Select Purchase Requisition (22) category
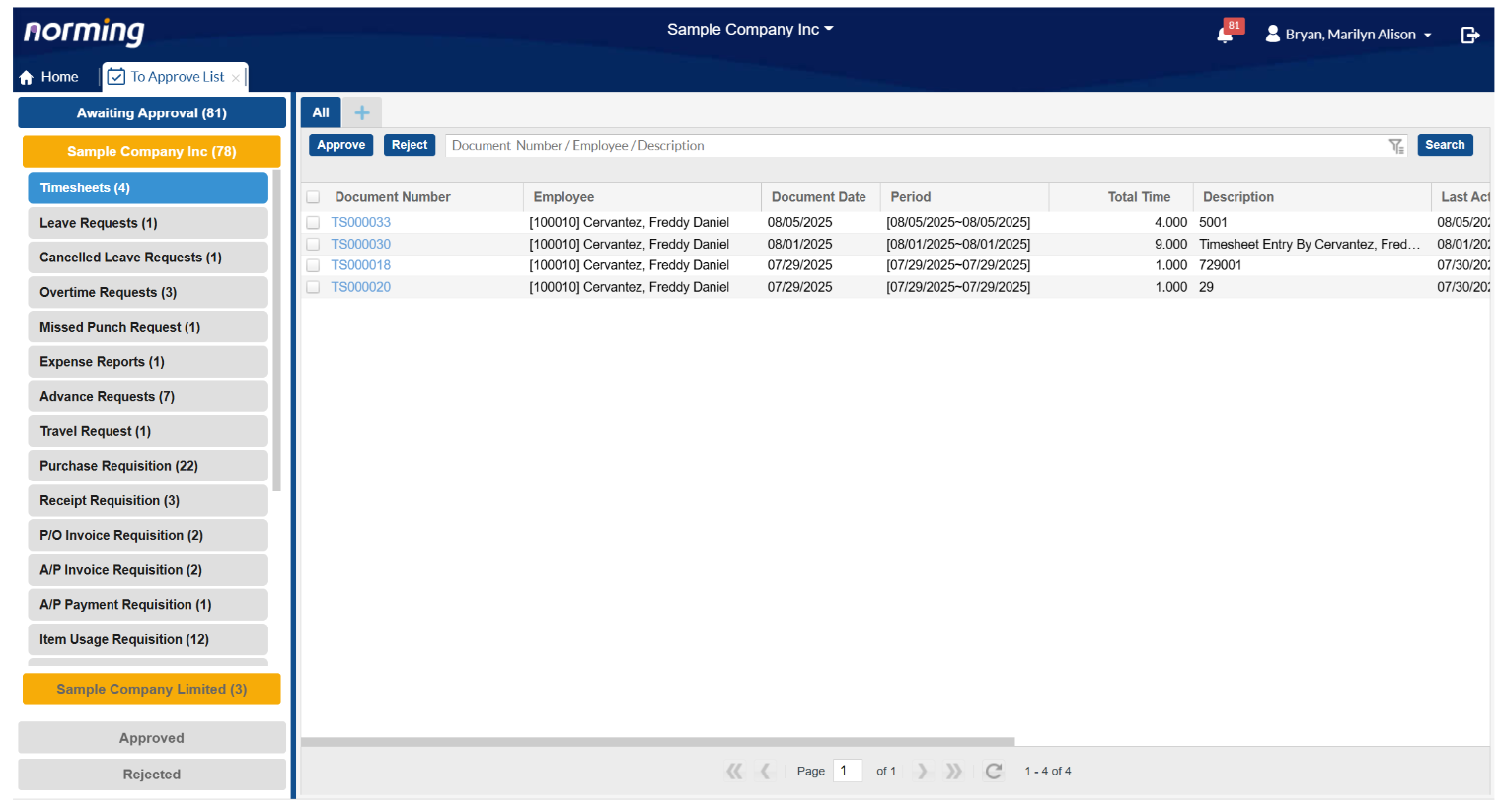The height and width of the screenshot is (812, 1498). click(148, 466)
